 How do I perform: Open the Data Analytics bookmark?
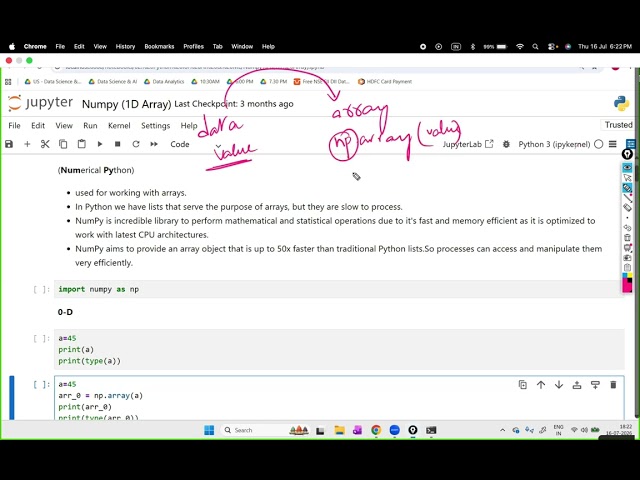164,82
